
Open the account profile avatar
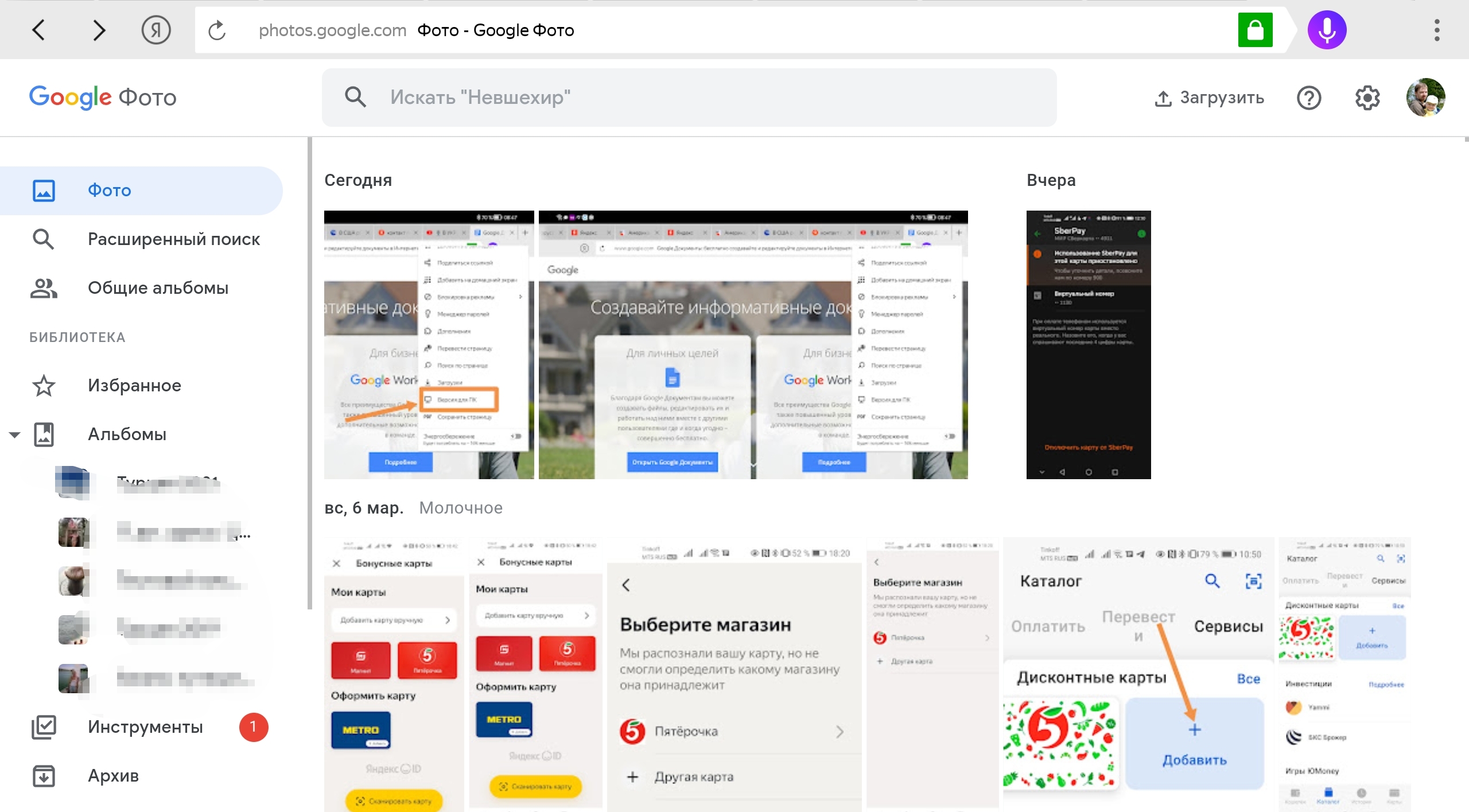(1425, 98)
